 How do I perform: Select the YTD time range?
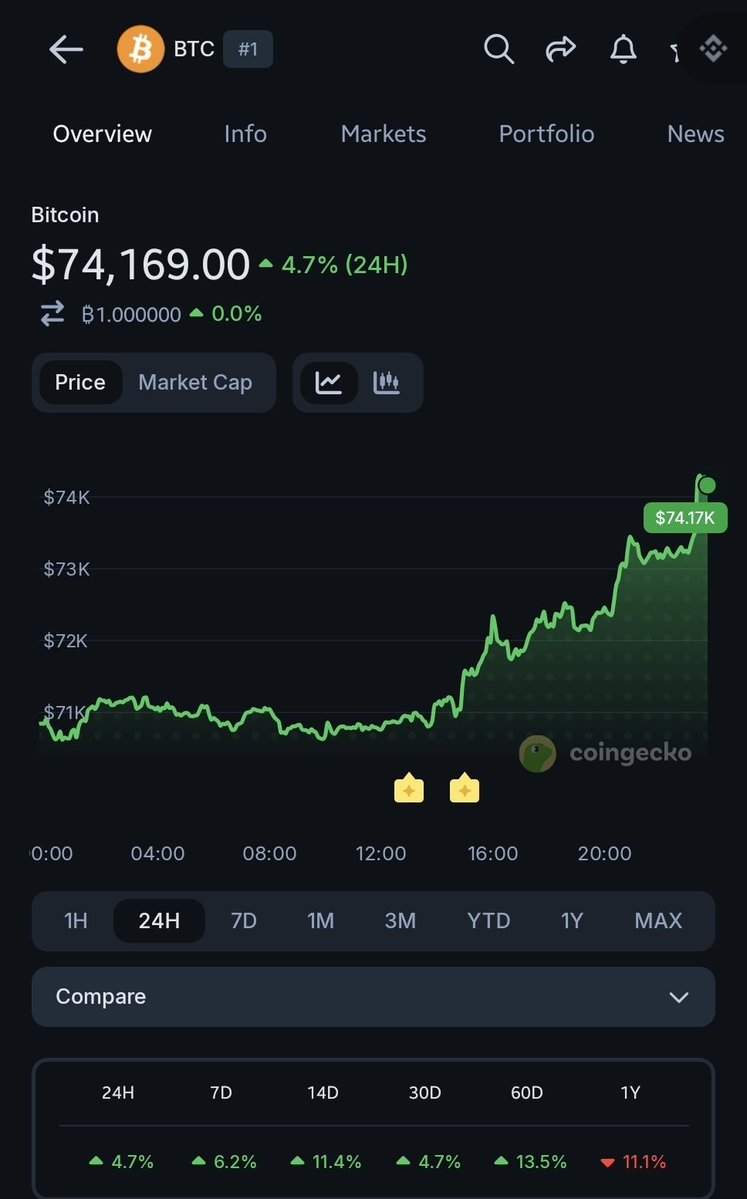(x=488, y=920)
